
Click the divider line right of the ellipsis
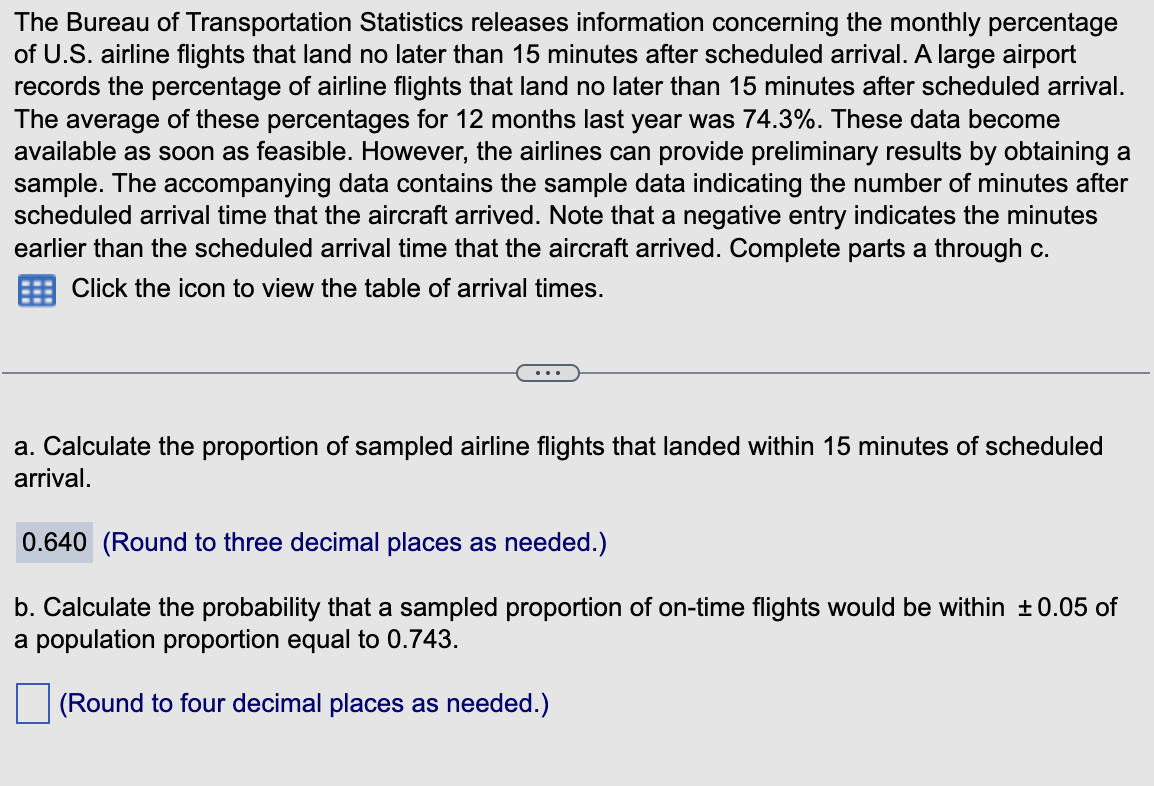click(x=865, y=373)
